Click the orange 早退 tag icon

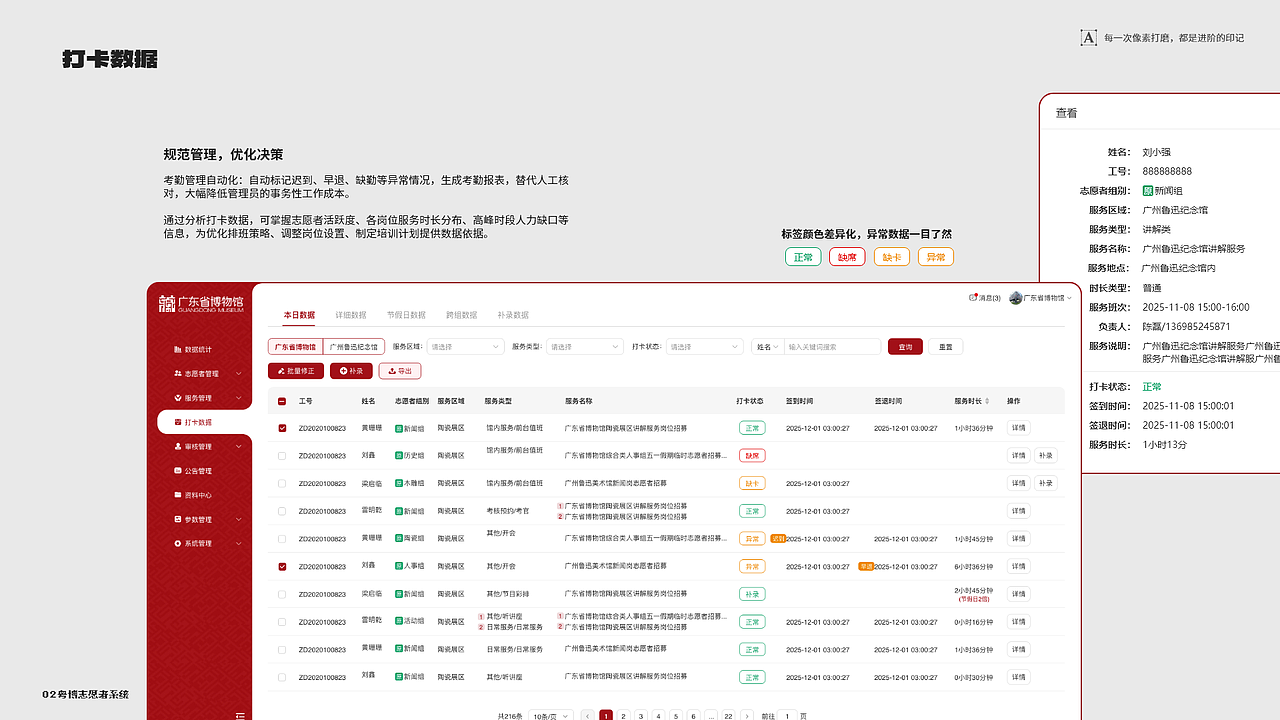point(867,566)
